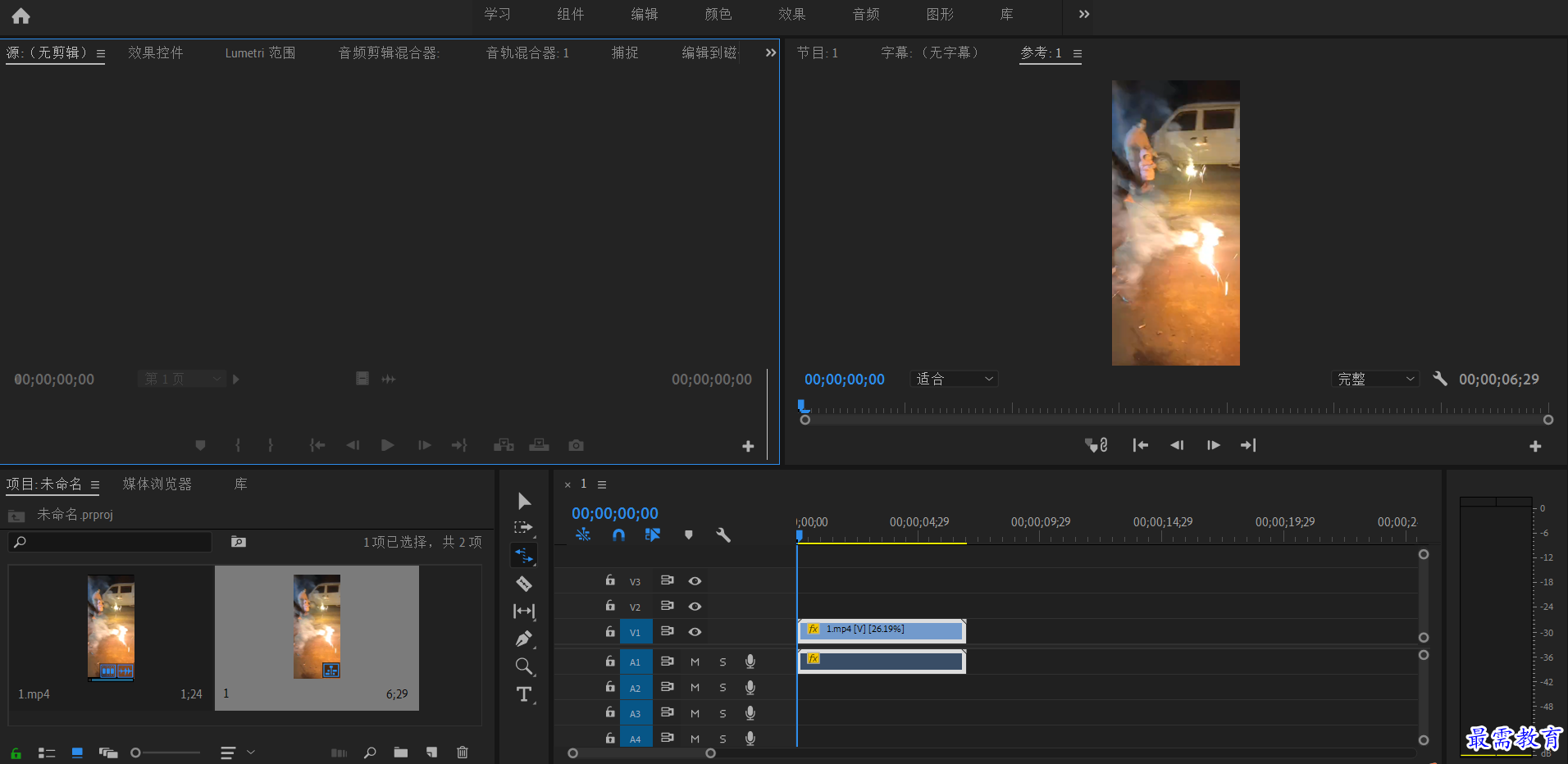Add a marker in timeline header
The image size is (1568, 764).
click(x=689, y=534)
